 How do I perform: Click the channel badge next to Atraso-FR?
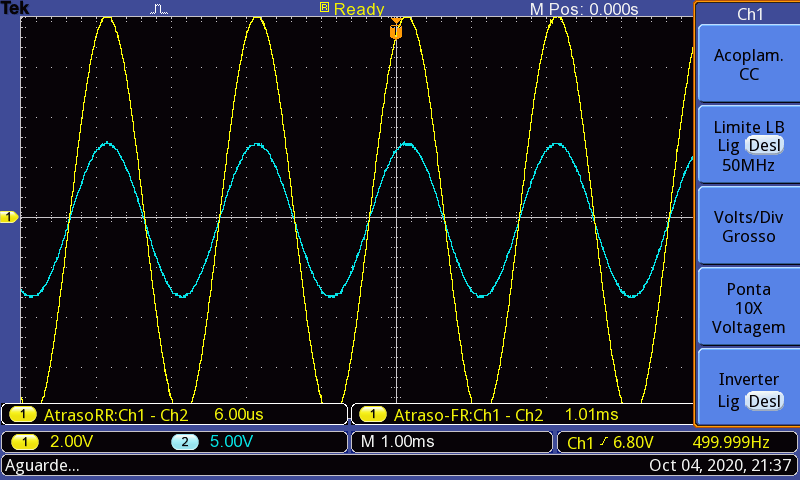(372, 414)
